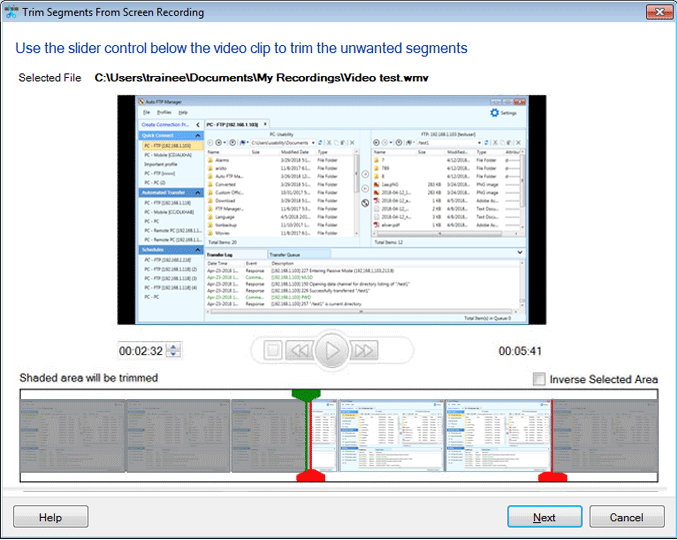The height and width of the screenshot is (540, 677).
Task: Click the Next button
Action: 544,517
